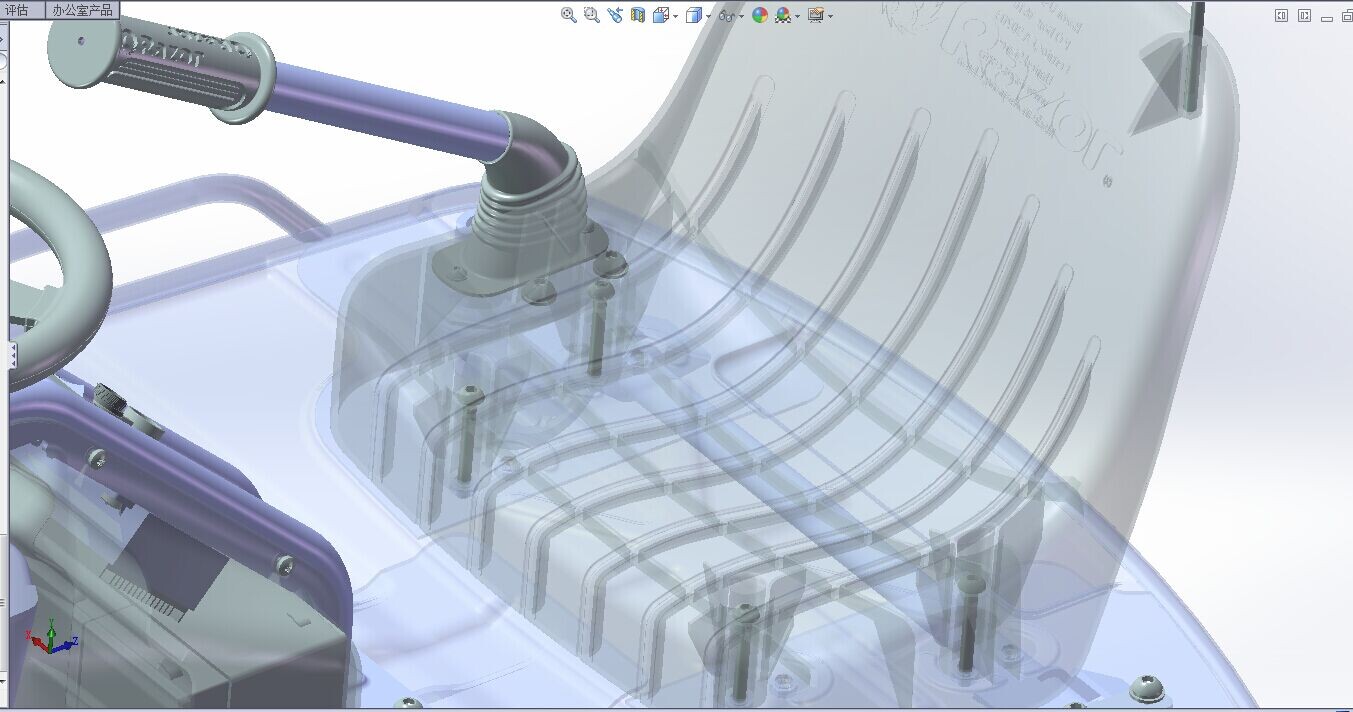Click the collapse-left panel window button
1353x712 pixels.
(x=1281, y=15)
